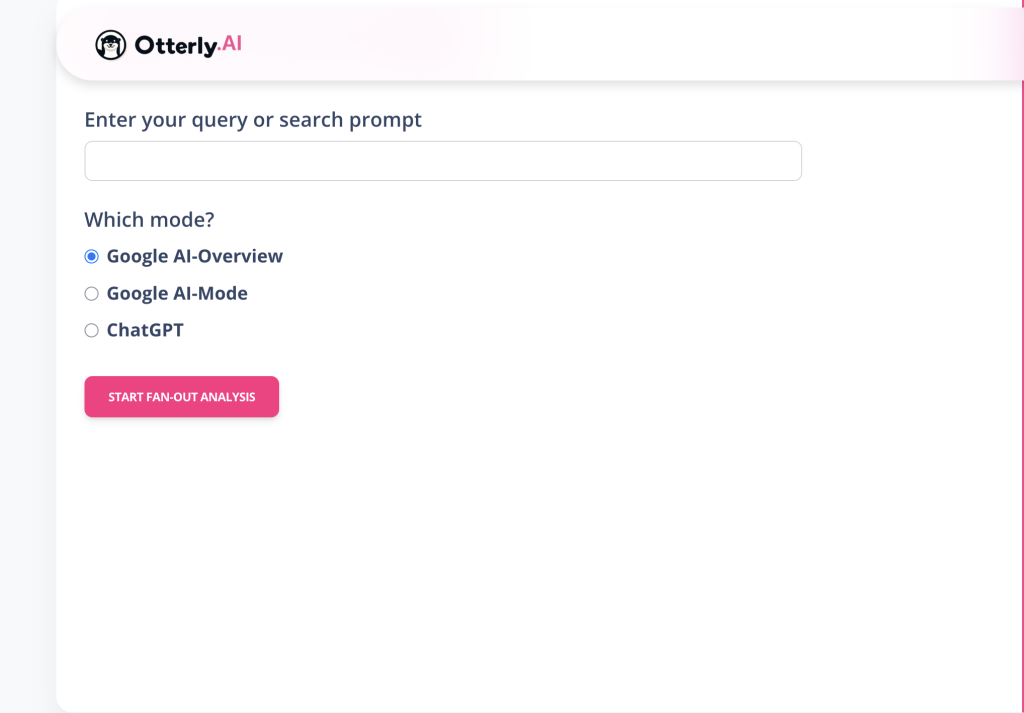
Task: Click the right end of the query input box
Action: tap(780, 161)
